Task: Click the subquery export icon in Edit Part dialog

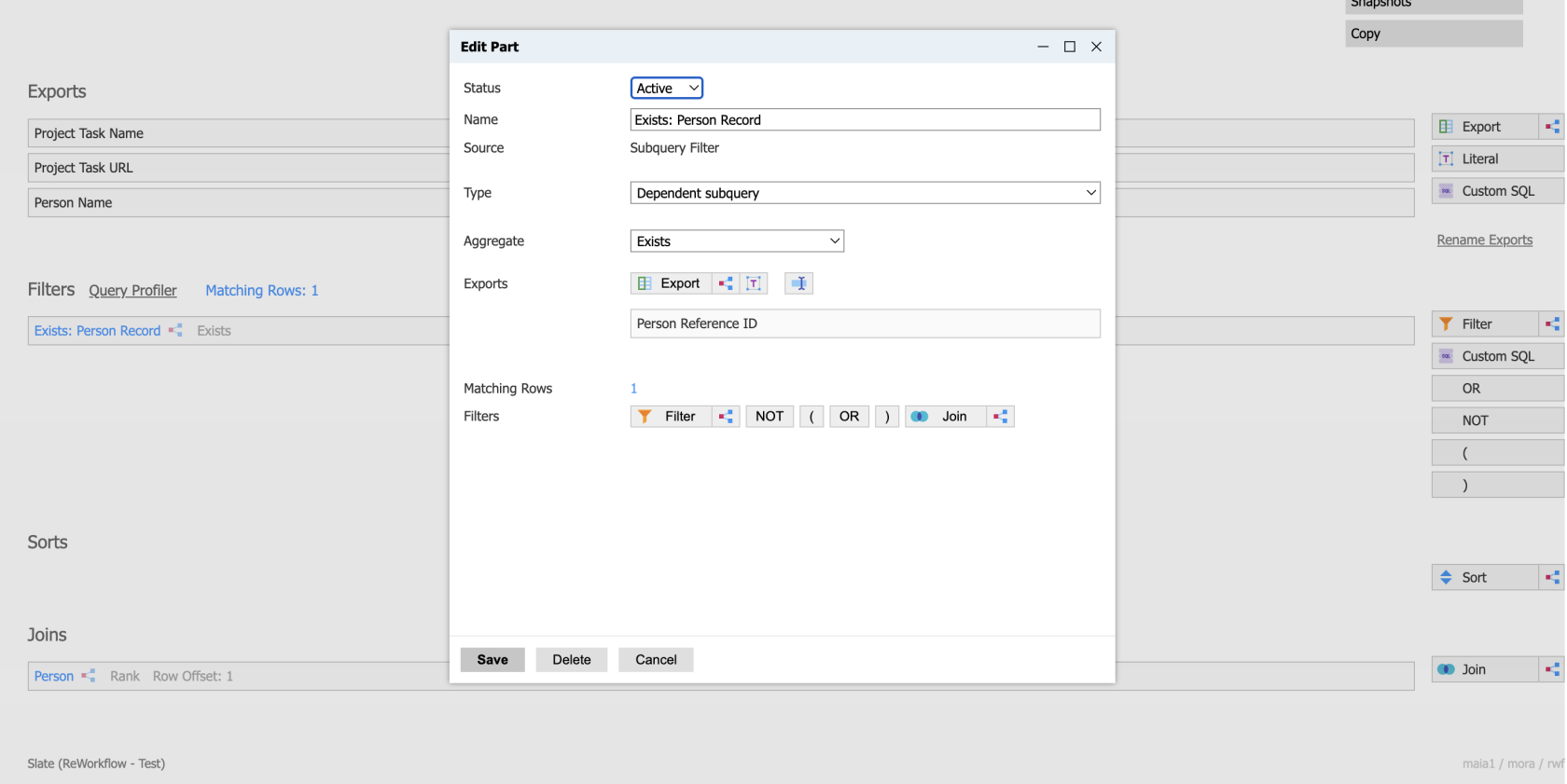Action: coord(726,283)
